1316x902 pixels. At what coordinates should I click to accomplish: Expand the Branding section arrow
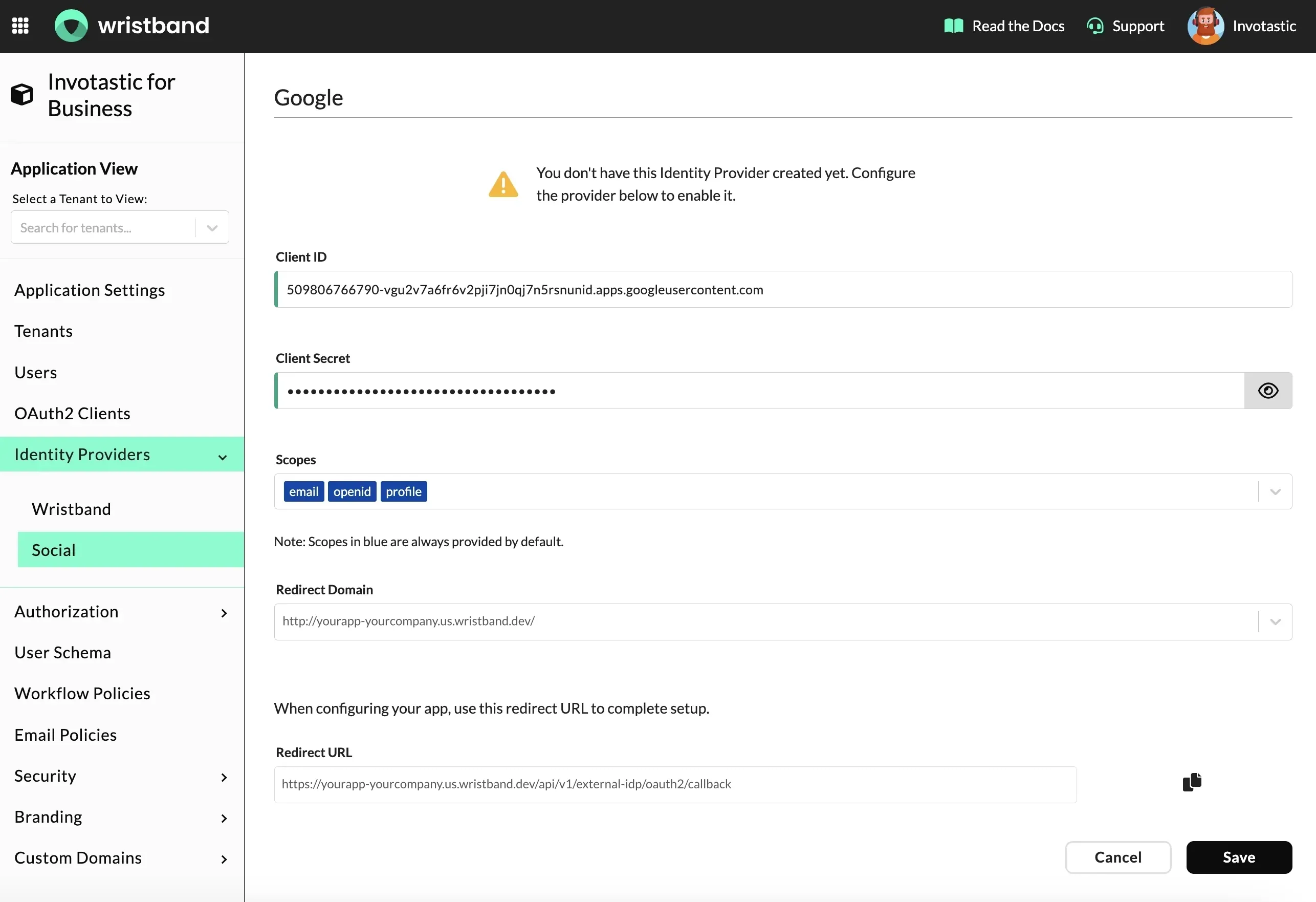pyautogui.click(x=224, y=818)
